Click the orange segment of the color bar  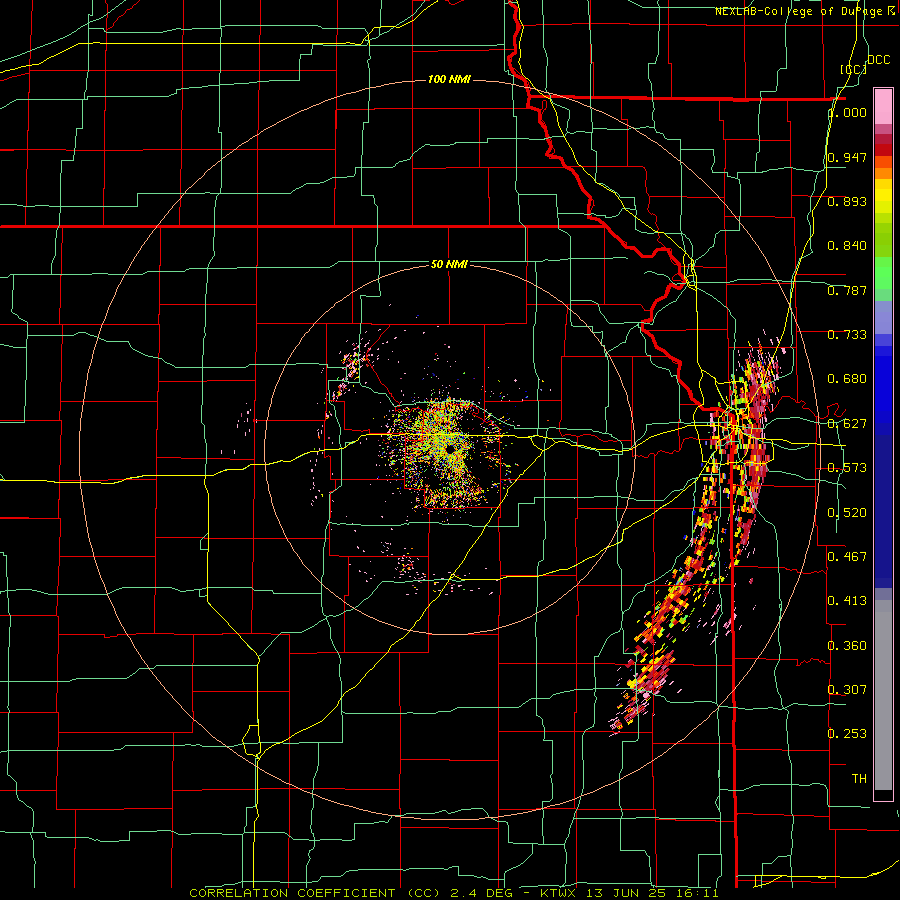[883, 173]
